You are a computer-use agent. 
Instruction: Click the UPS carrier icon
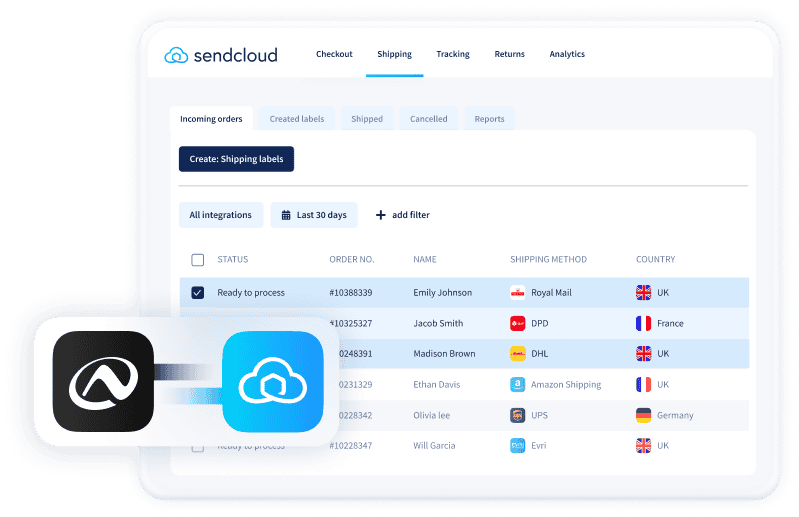[x=517, y=415]
